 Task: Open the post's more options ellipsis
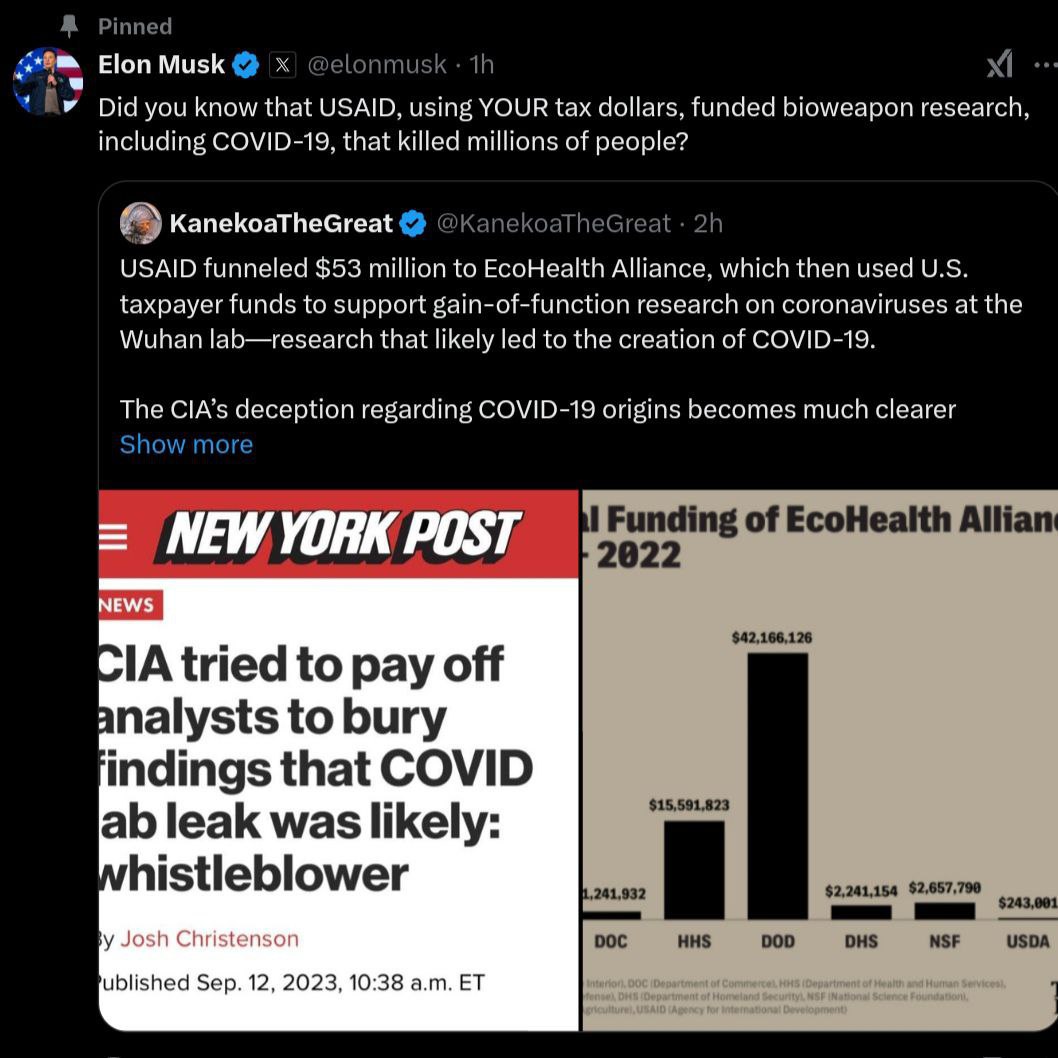tap(1044, 65)
